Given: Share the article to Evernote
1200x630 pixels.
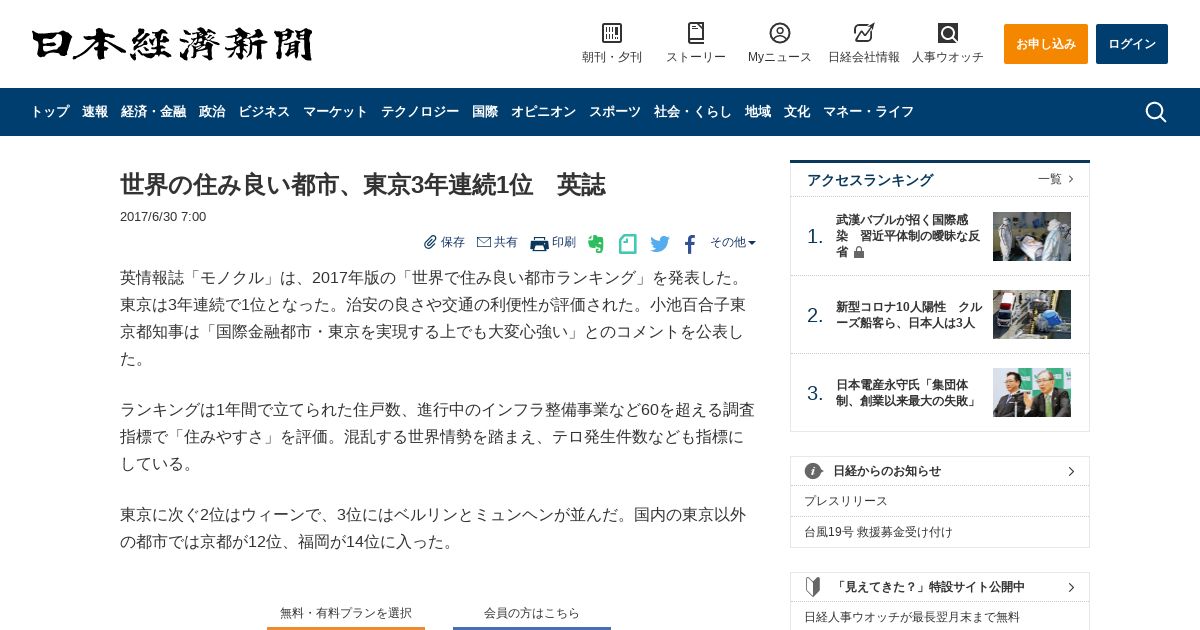Looking at the screenshot, I should tap(596, 244).
